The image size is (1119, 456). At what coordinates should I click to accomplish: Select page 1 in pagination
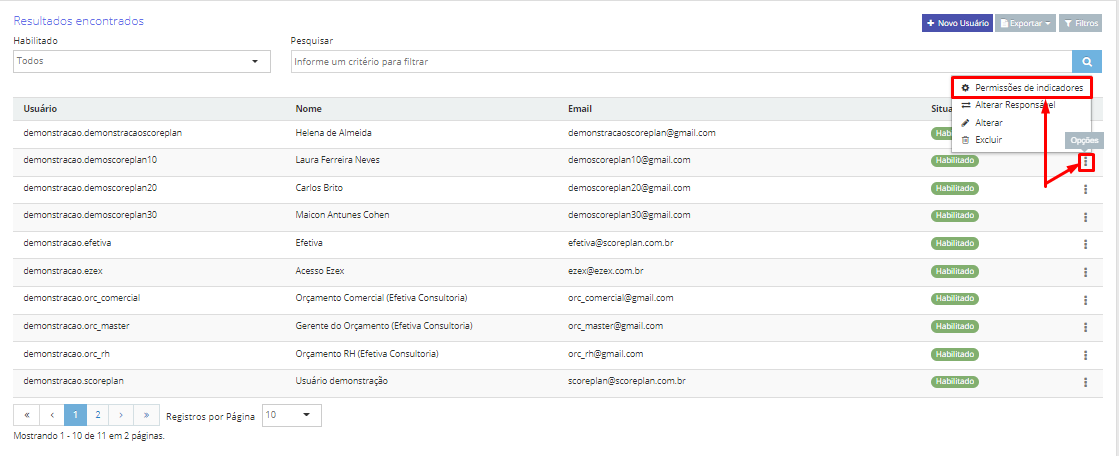75,415
